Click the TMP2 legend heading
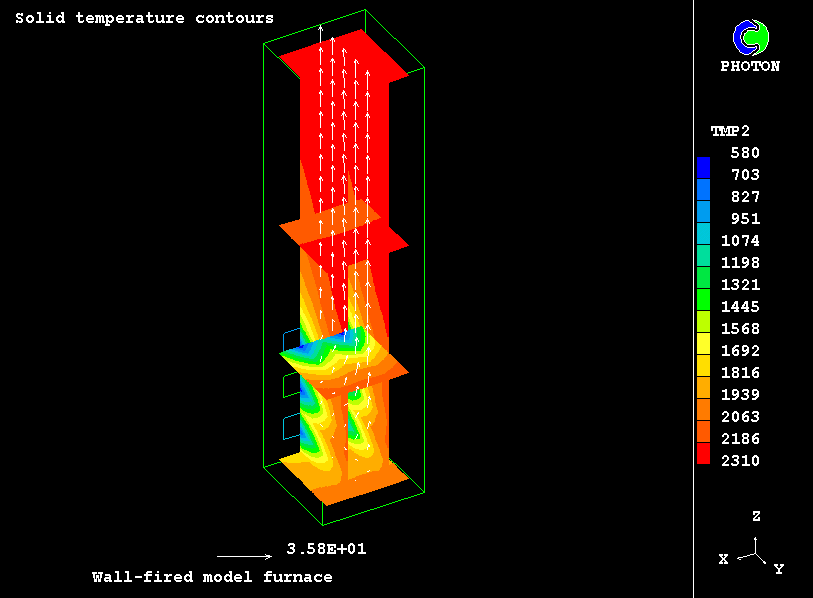This screenshot has width=813, height=598. [730, 131]
